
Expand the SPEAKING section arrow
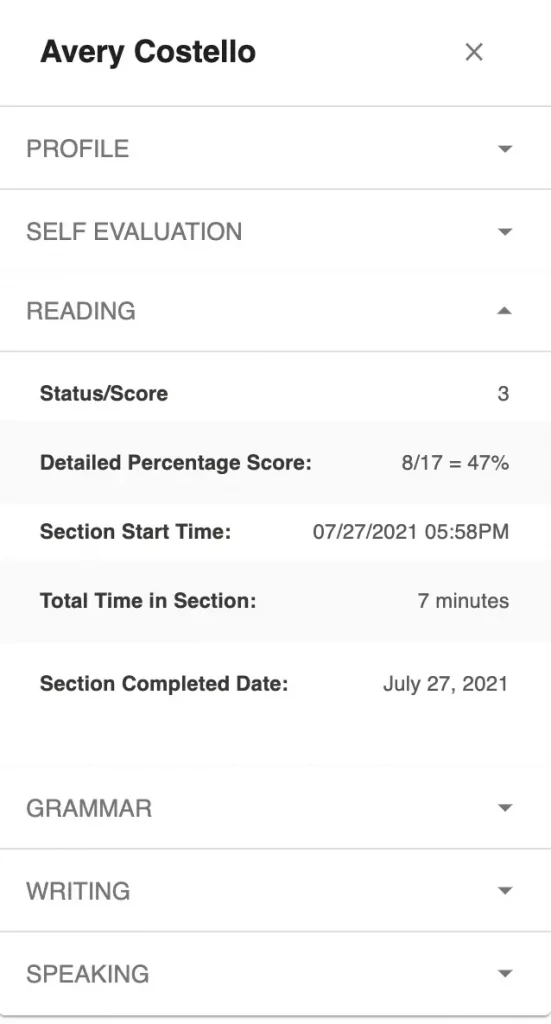pyautogui.click(x=505, y=974)
